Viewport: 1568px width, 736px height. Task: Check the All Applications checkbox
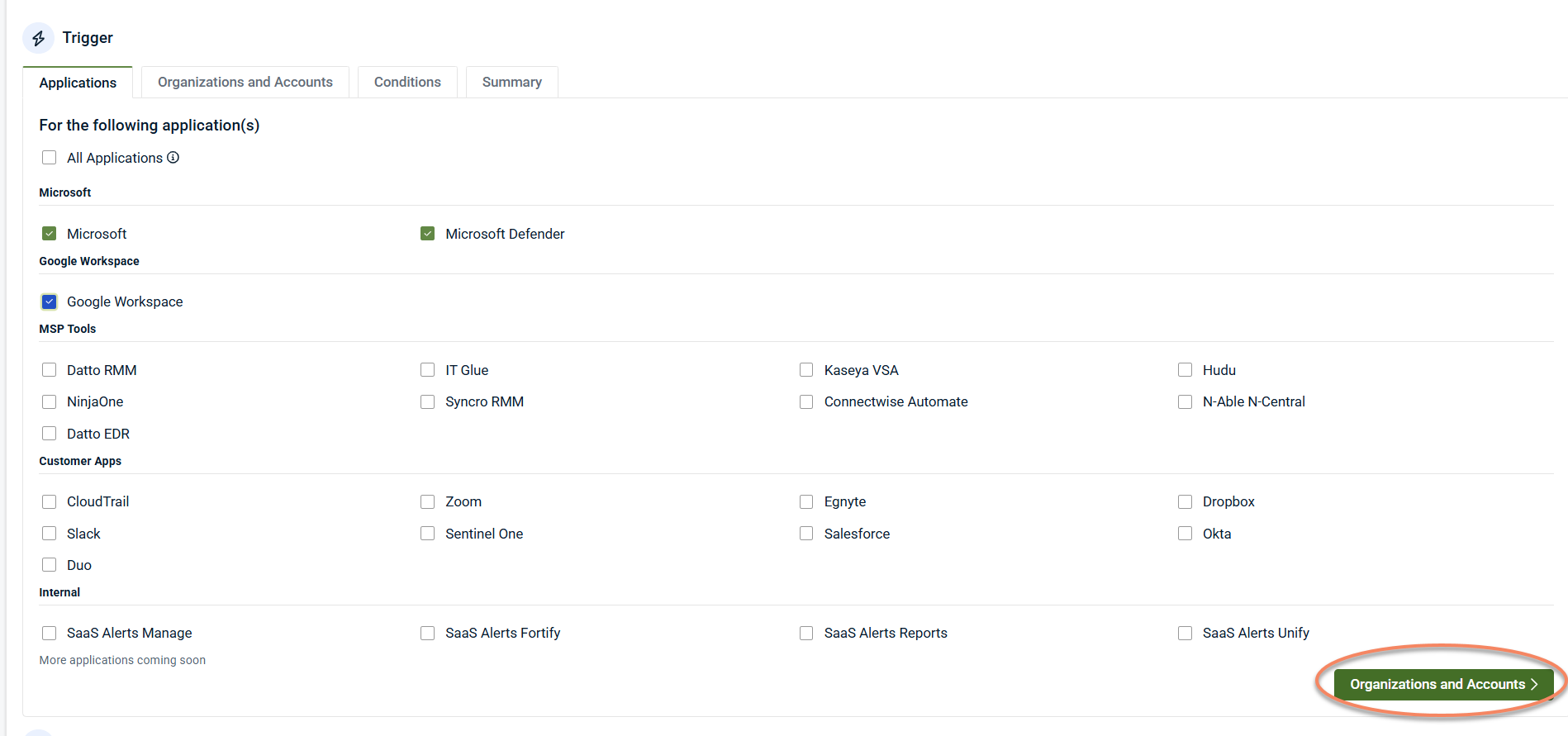[x=50, y=158]
